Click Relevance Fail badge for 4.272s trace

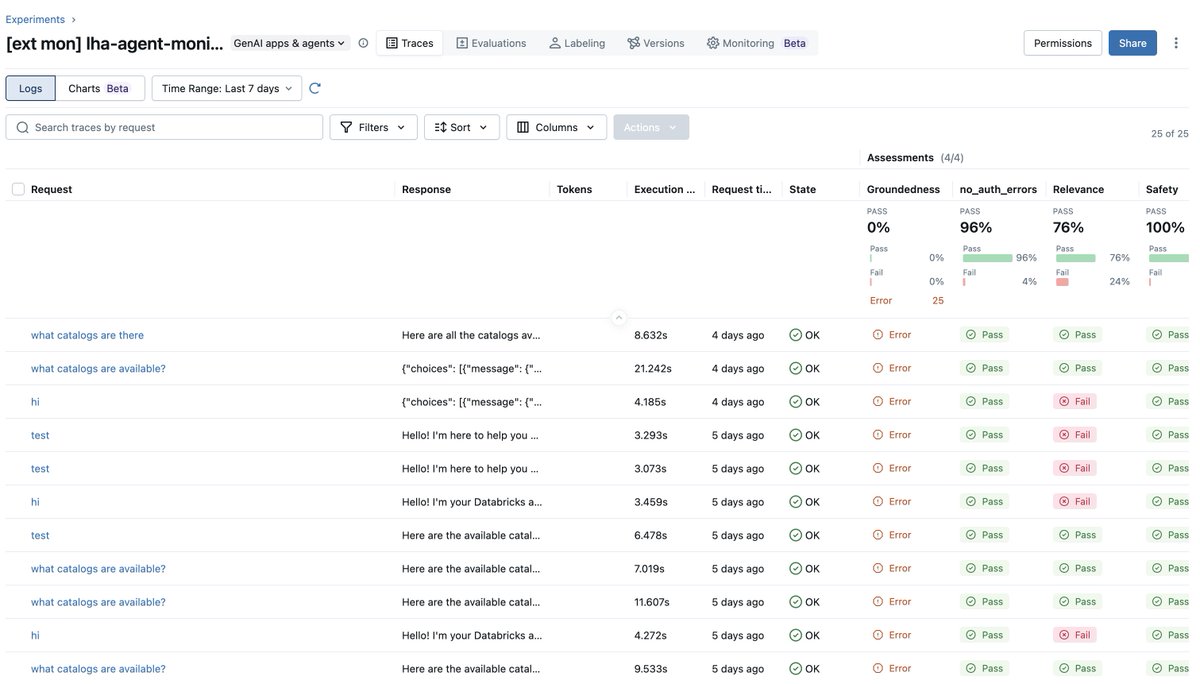pos(1075,635)
